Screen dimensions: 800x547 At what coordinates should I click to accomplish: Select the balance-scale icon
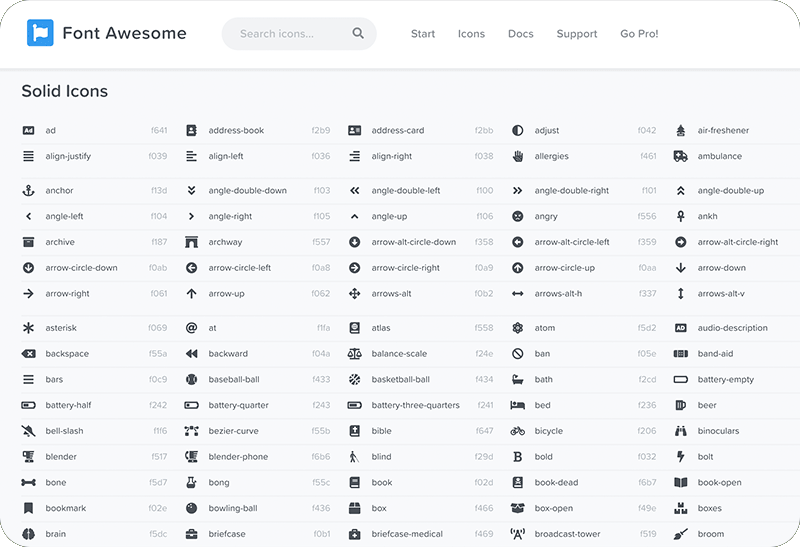tap(355, 354)
